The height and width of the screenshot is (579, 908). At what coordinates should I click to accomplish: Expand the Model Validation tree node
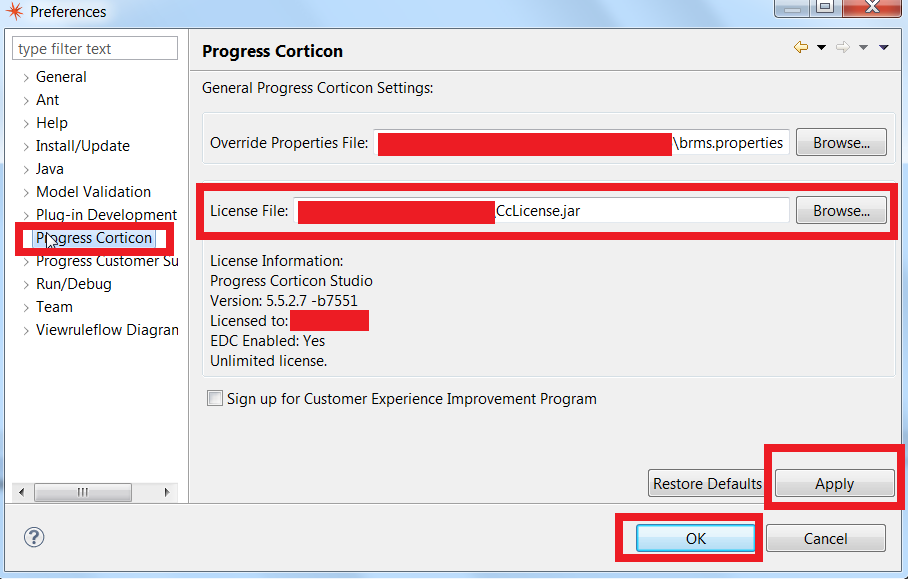[26, 192]
